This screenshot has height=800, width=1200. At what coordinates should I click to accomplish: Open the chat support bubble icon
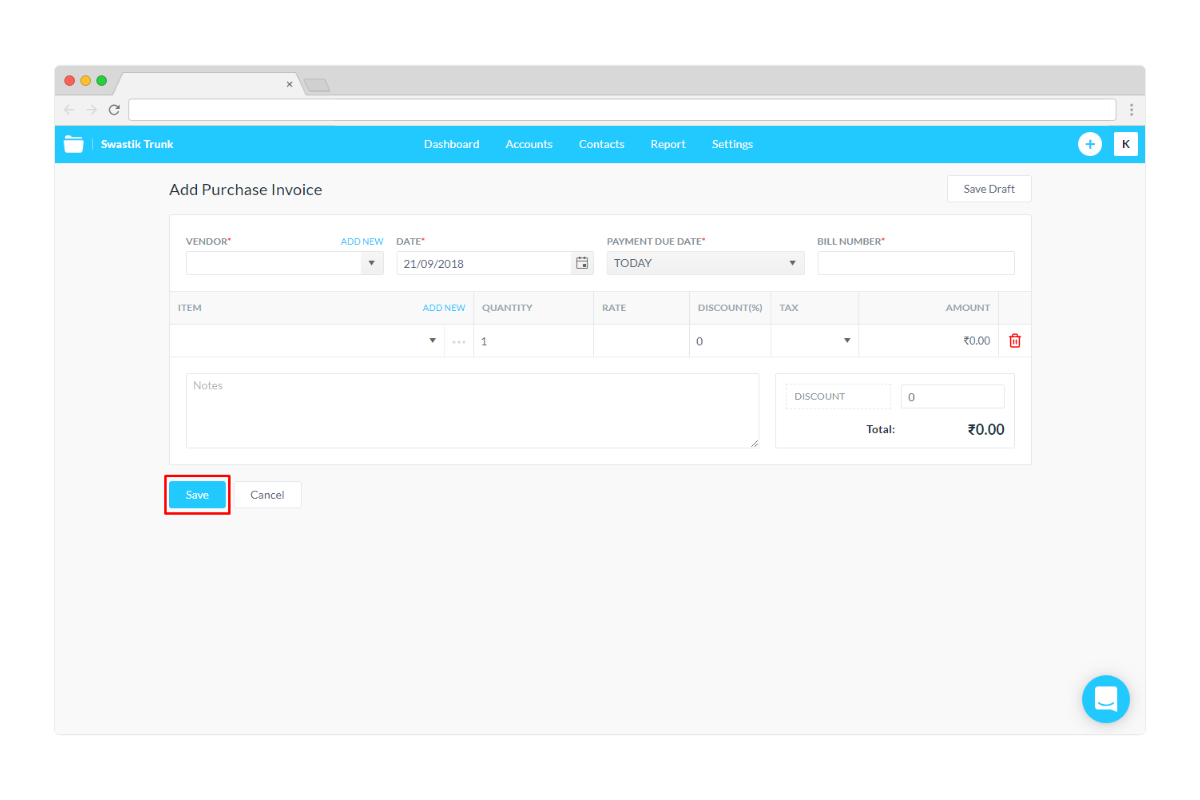1106,699
